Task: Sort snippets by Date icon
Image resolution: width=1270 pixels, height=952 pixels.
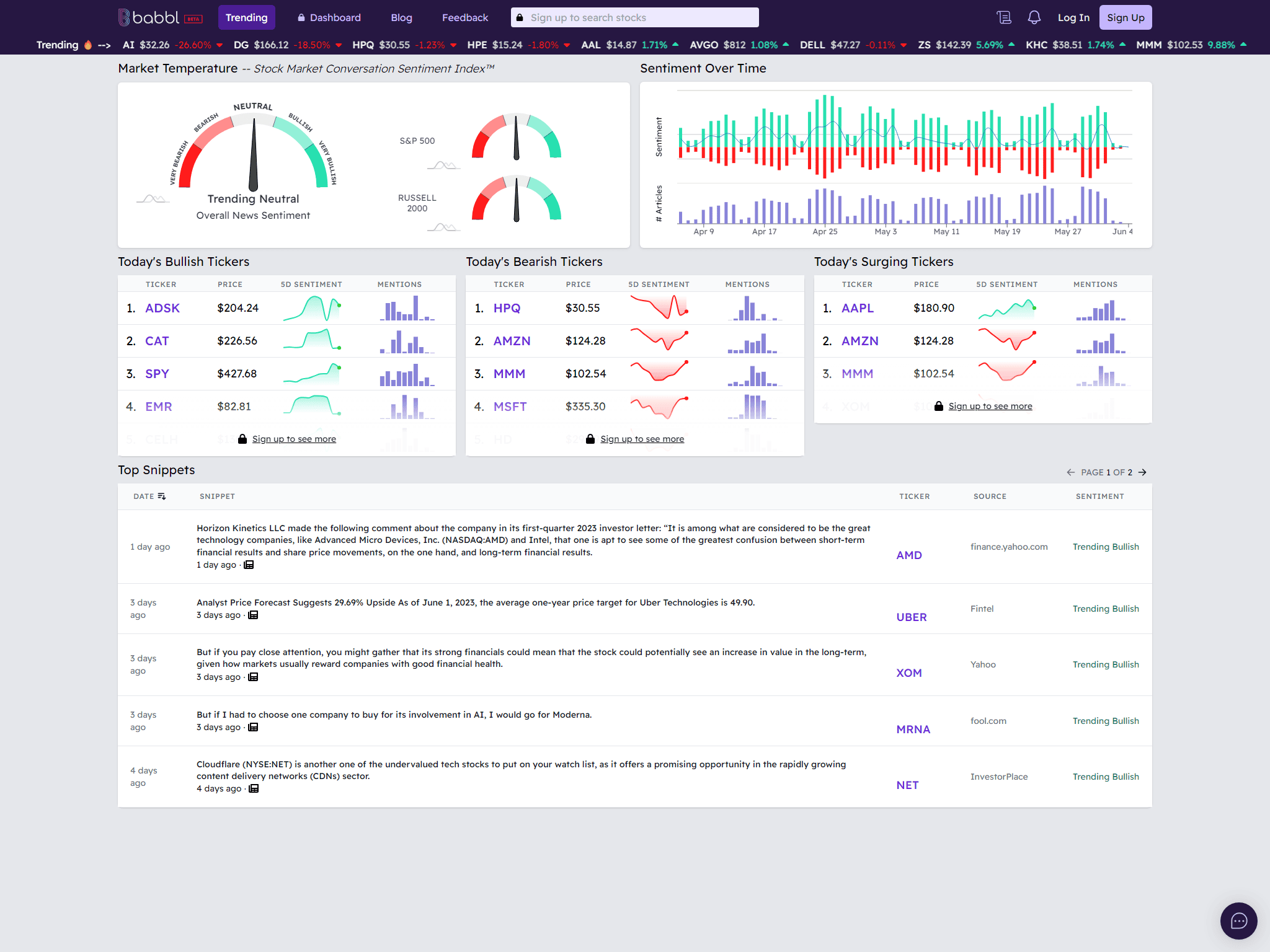Action: pos(162,496)
